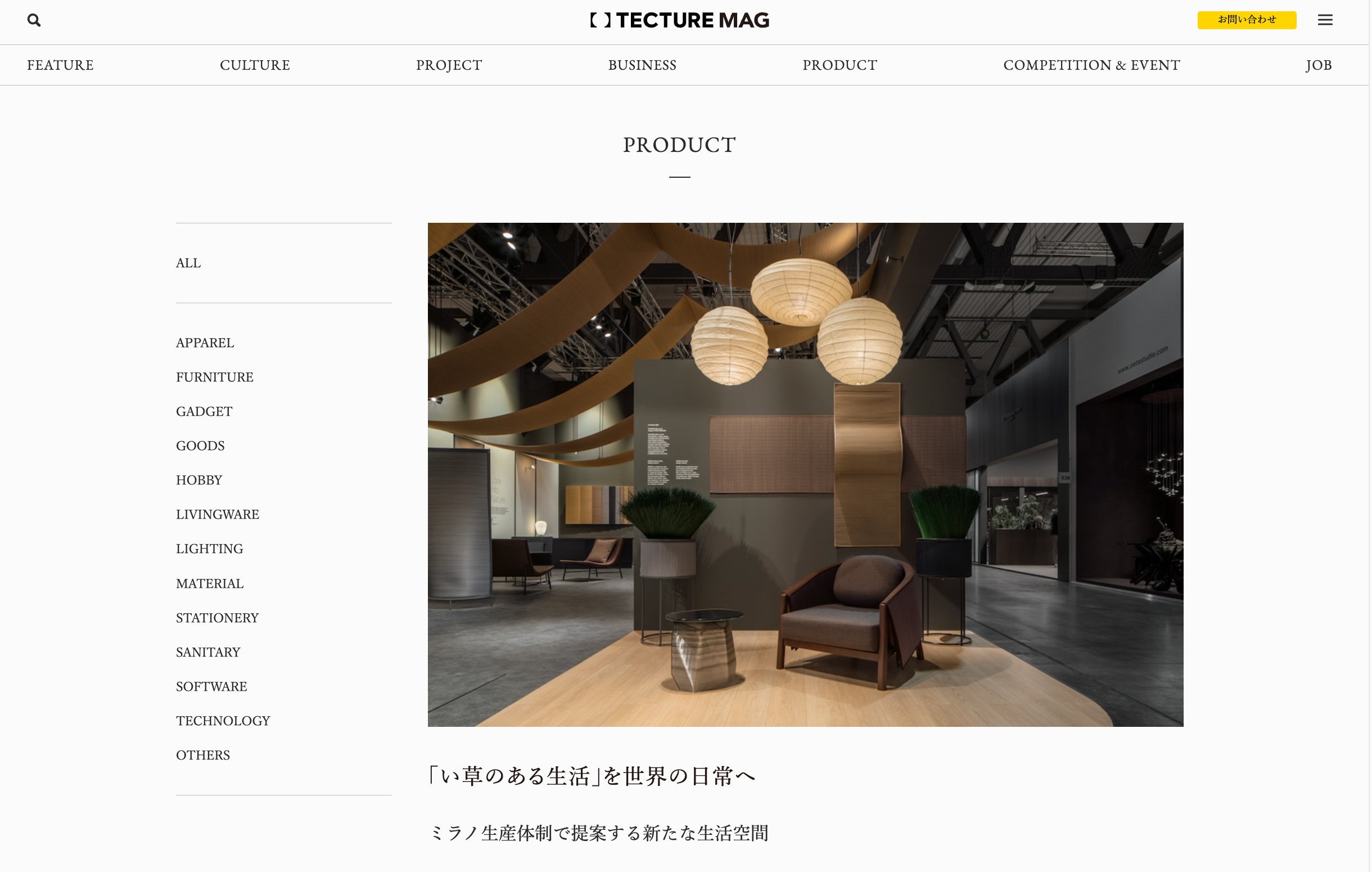Filter products by FURNITURE

[x=215, y=377]
